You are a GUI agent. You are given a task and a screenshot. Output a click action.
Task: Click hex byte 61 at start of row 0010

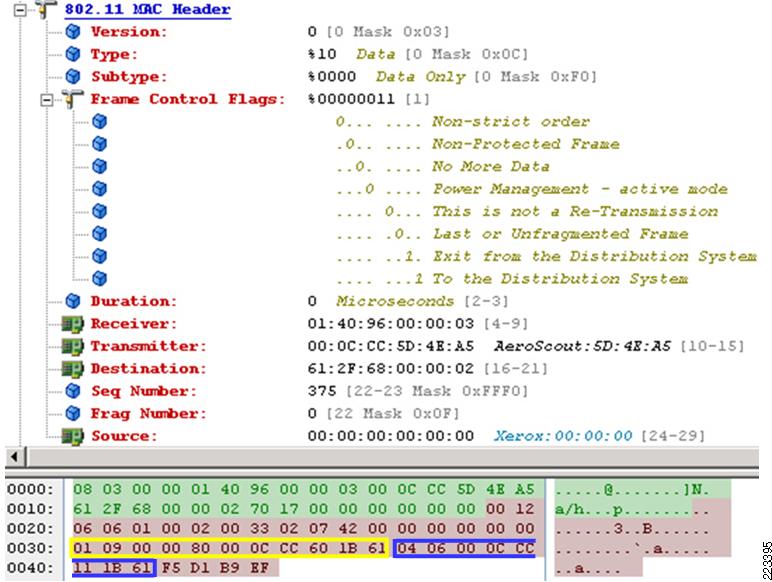[x=82, y=509]
